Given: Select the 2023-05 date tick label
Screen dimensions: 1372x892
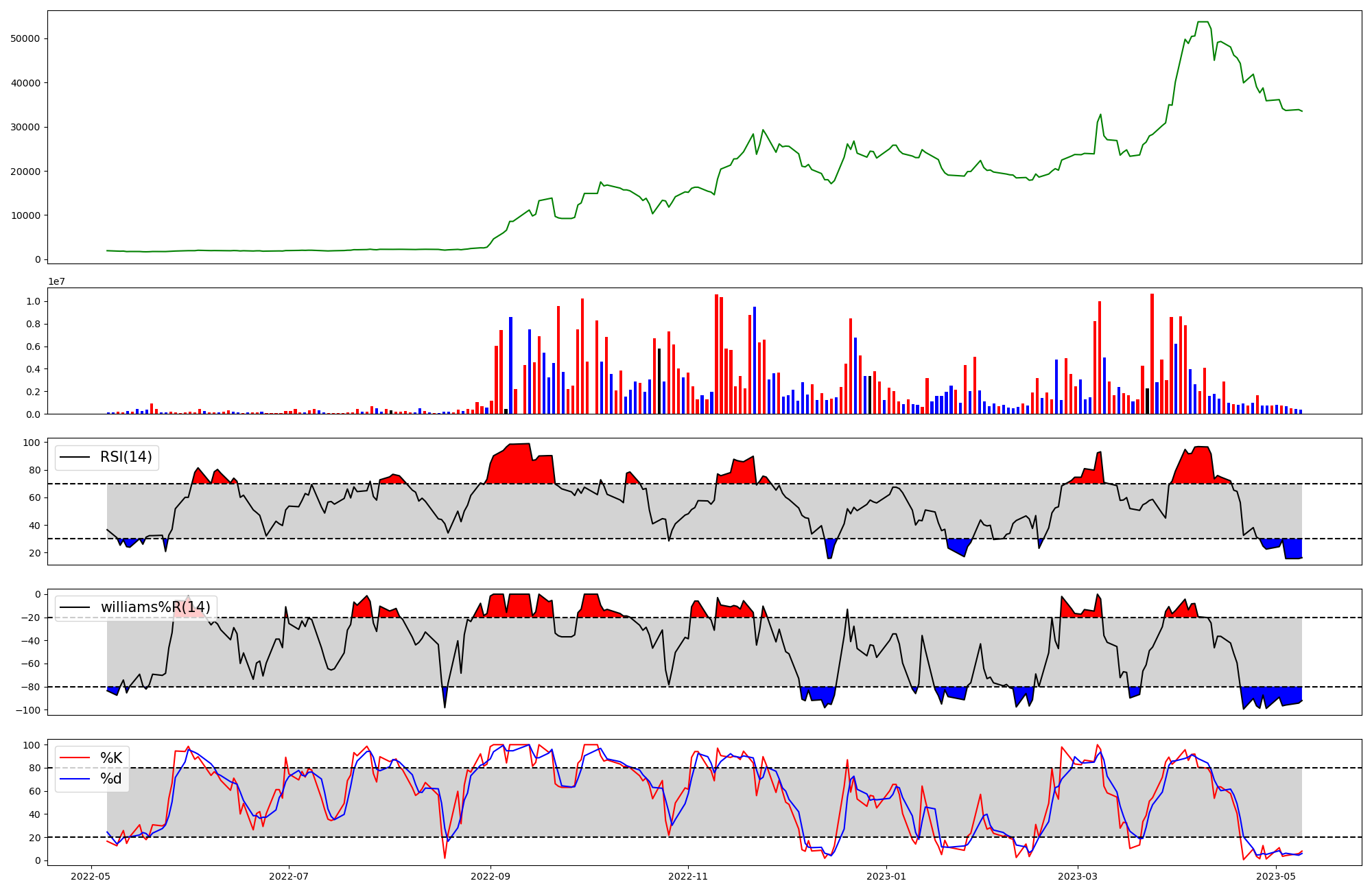Looking at the screenshot, I should point(1276,876).
